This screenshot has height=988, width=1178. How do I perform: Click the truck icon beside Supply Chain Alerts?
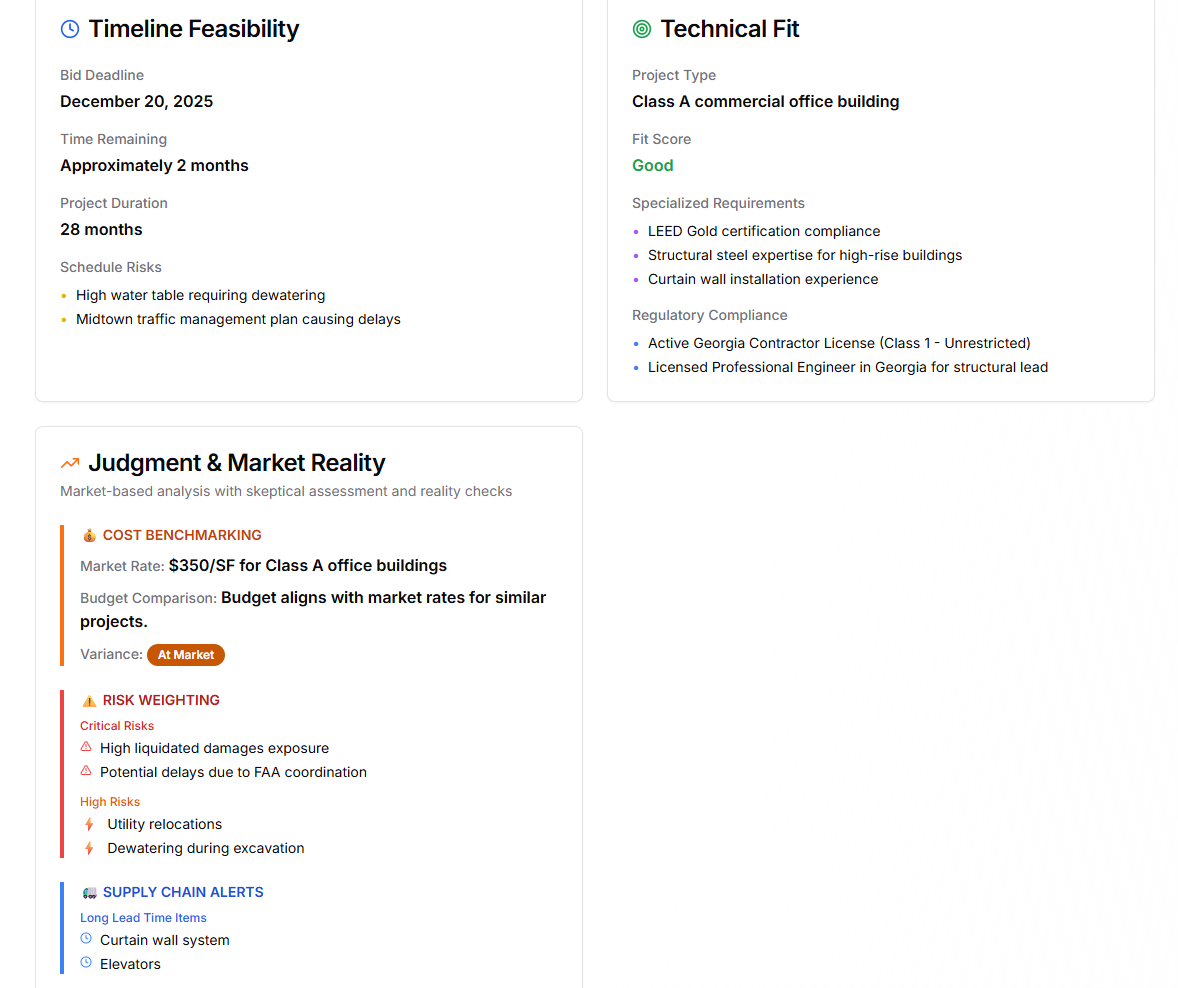click(x=89, y=892)
